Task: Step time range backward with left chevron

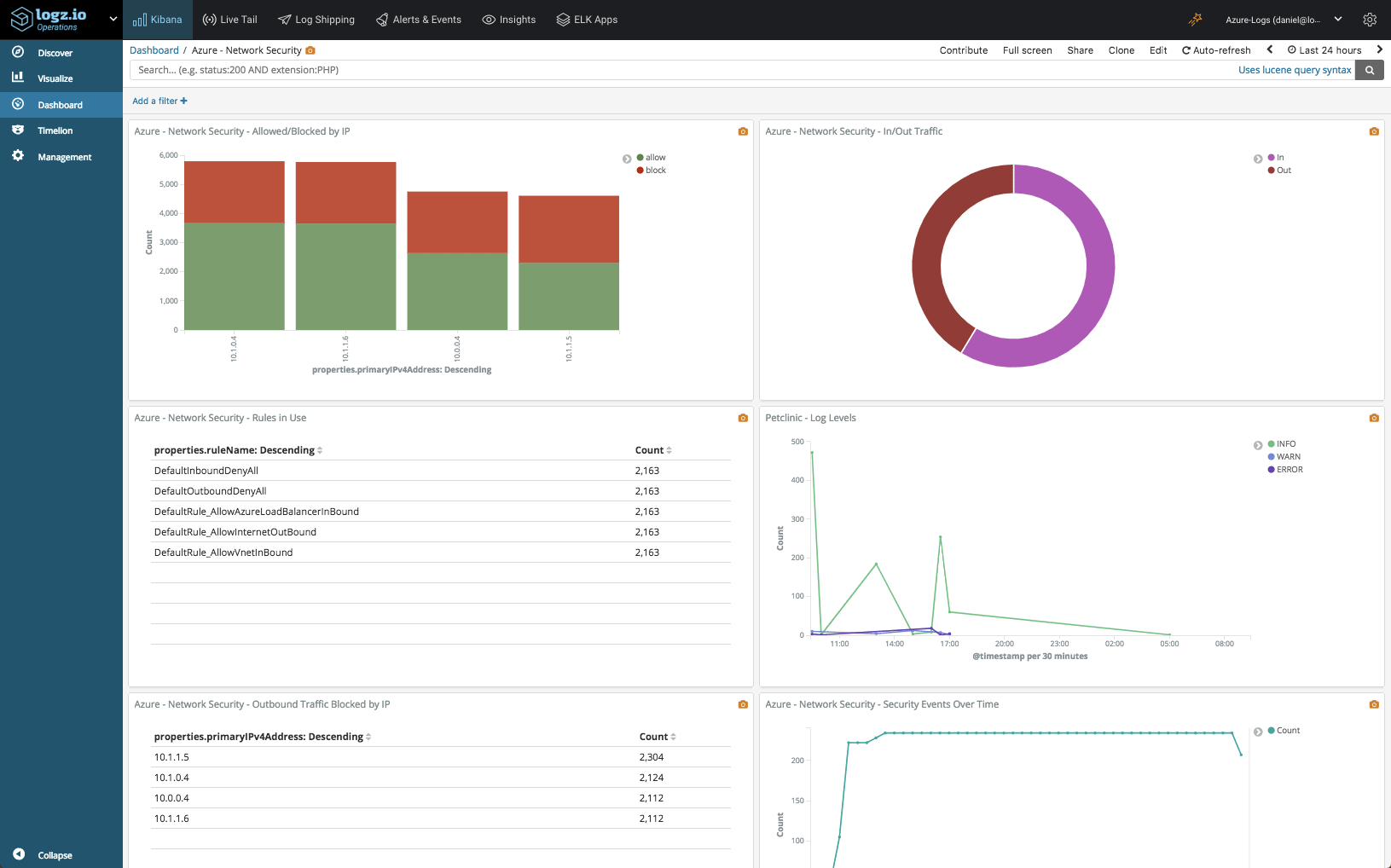Action: tap(1270, 49)
